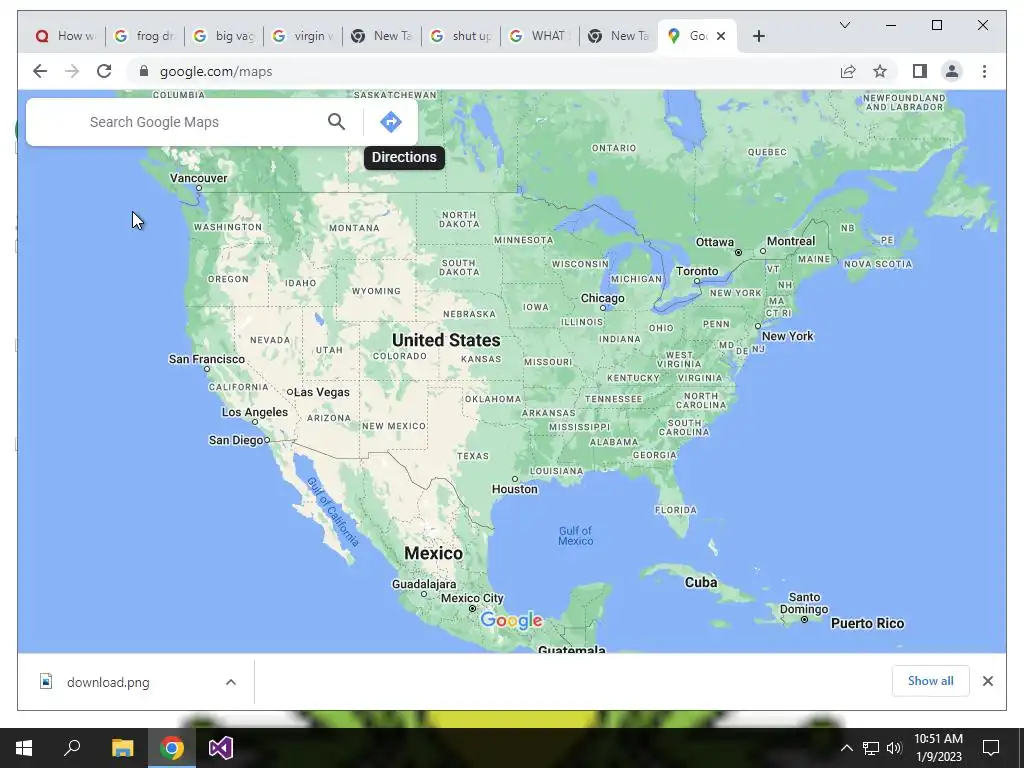Go back using browser back arrow
The image size is (1024, 768).
[x=40, y=71]
